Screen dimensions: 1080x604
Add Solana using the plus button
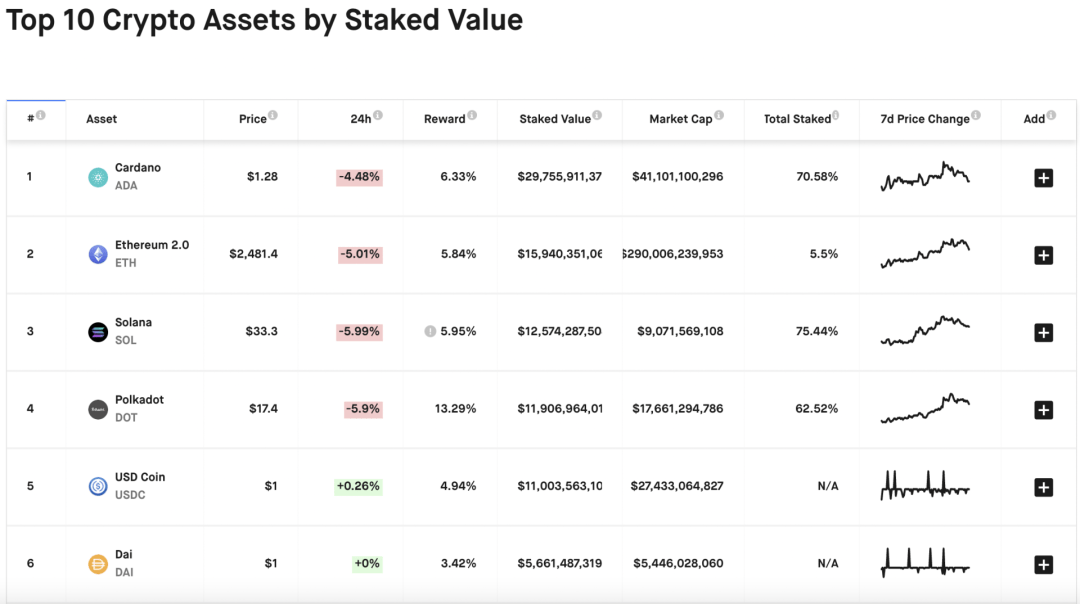pos(1043,332)
